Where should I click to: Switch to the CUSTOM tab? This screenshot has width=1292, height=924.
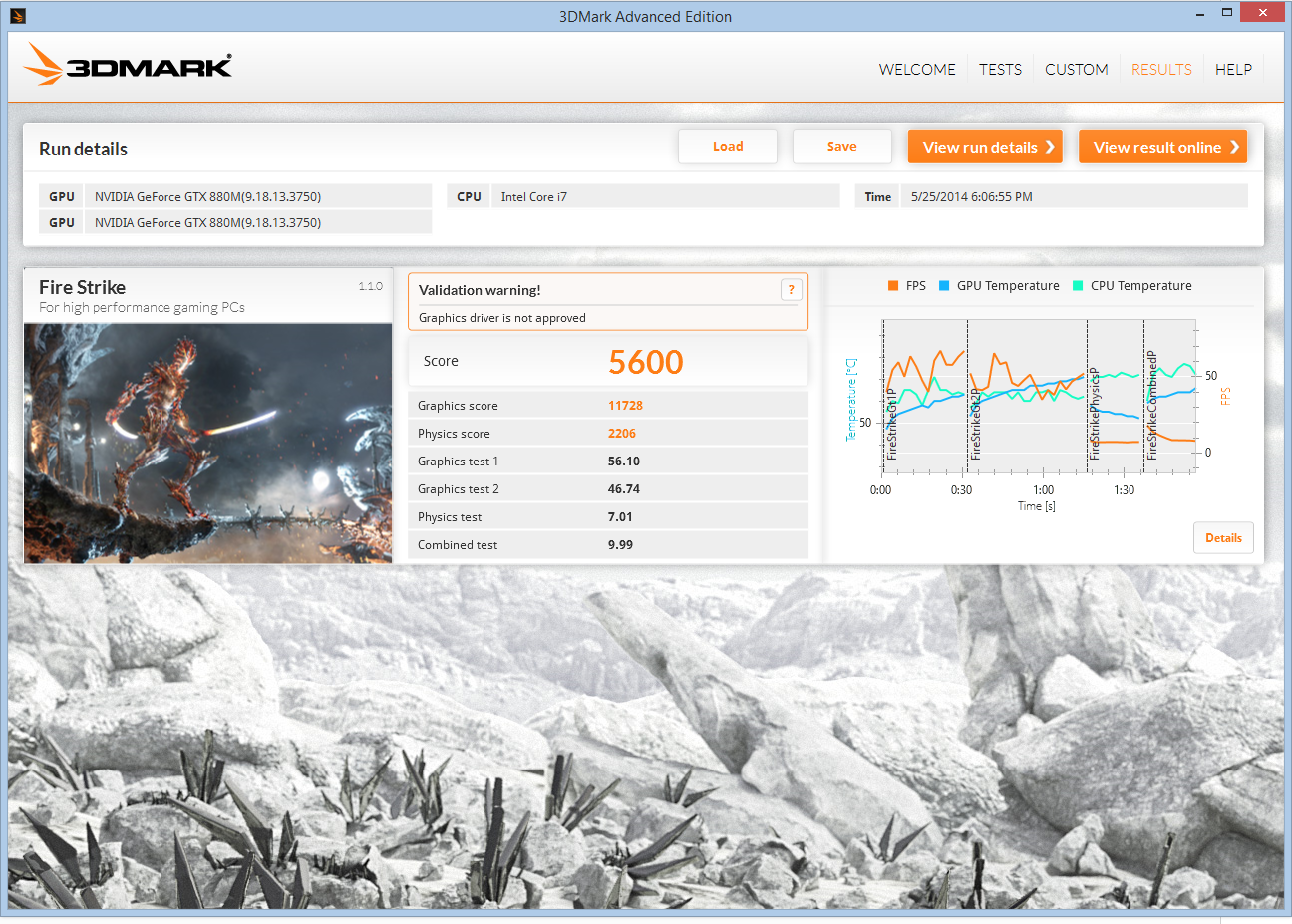click(1077, 69)
